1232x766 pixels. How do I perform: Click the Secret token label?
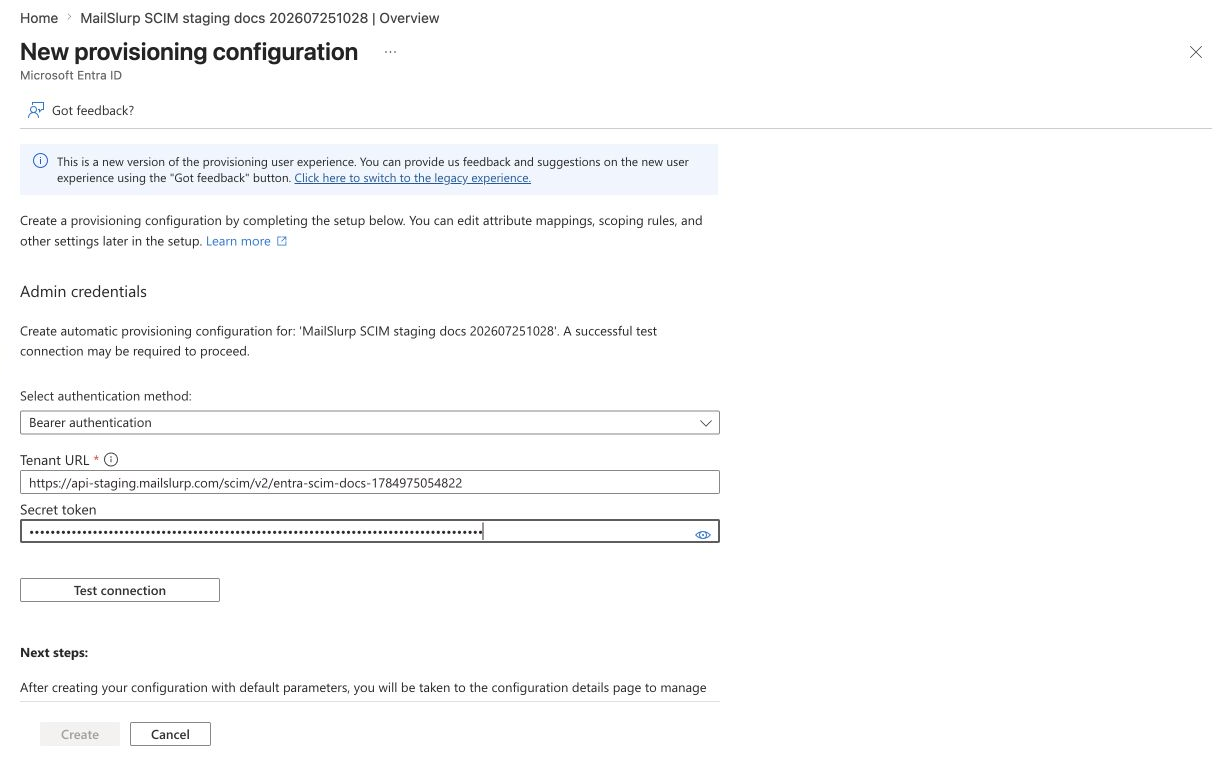point(58,509)
